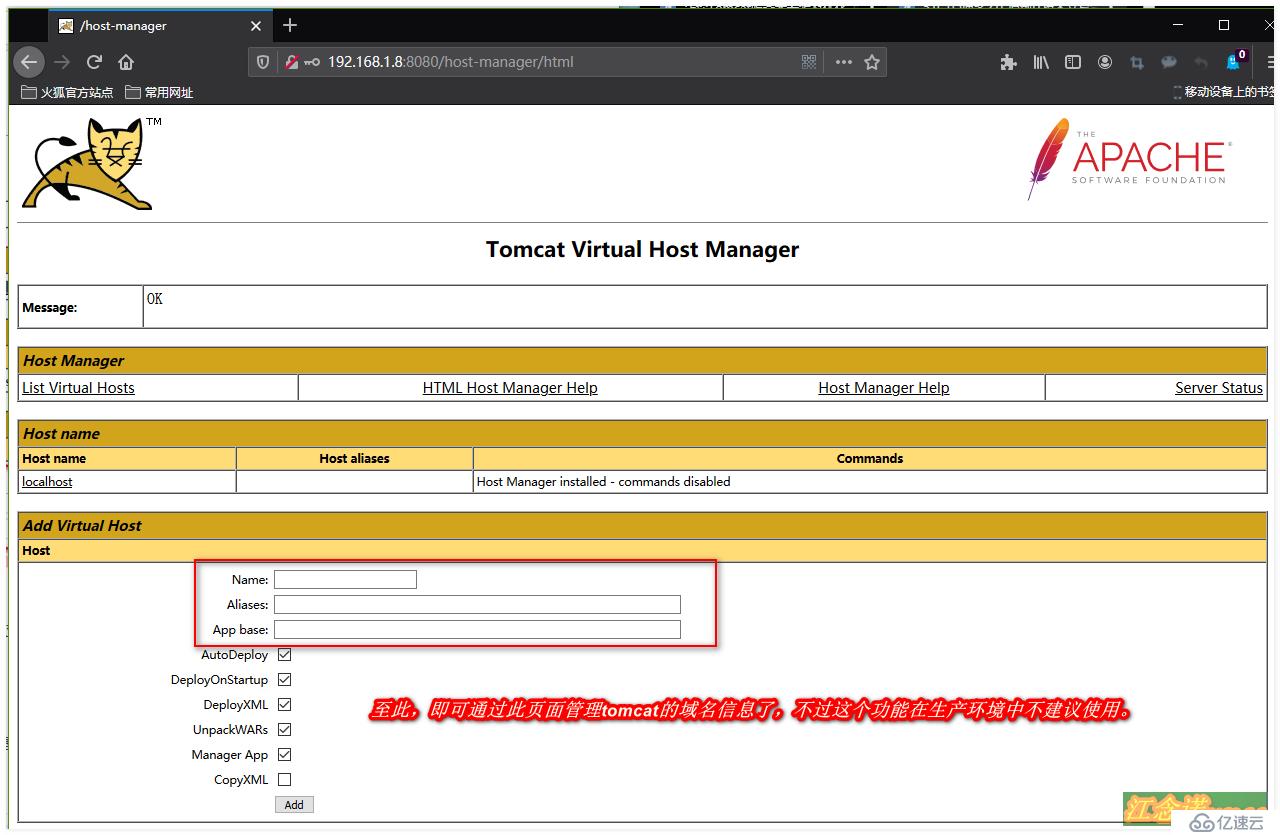Go forward with the forward arrow

62,62
